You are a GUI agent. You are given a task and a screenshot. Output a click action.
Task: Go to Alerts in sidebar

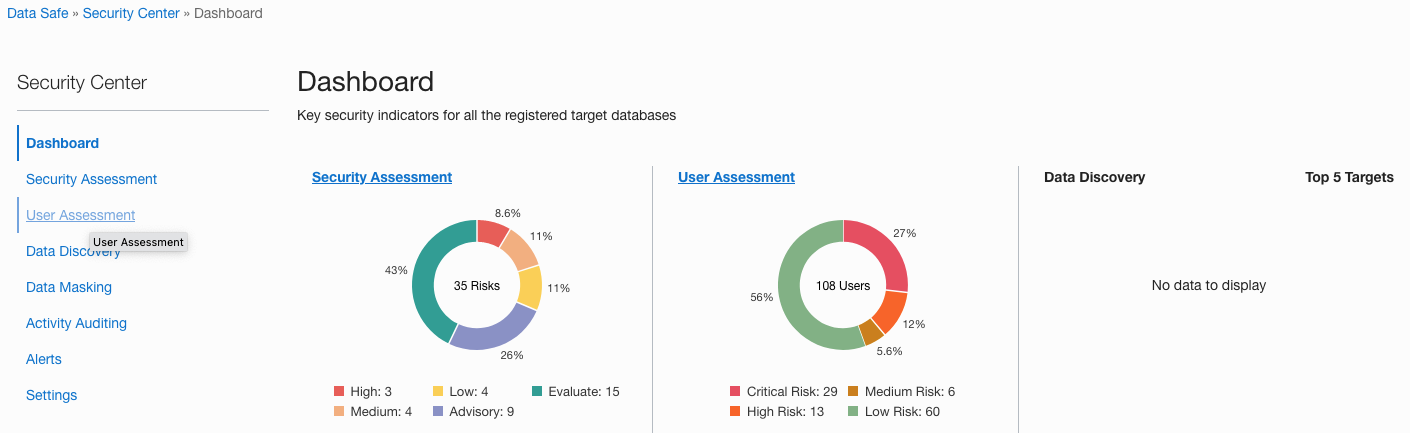pyautogui.click(x=44, y=359)
